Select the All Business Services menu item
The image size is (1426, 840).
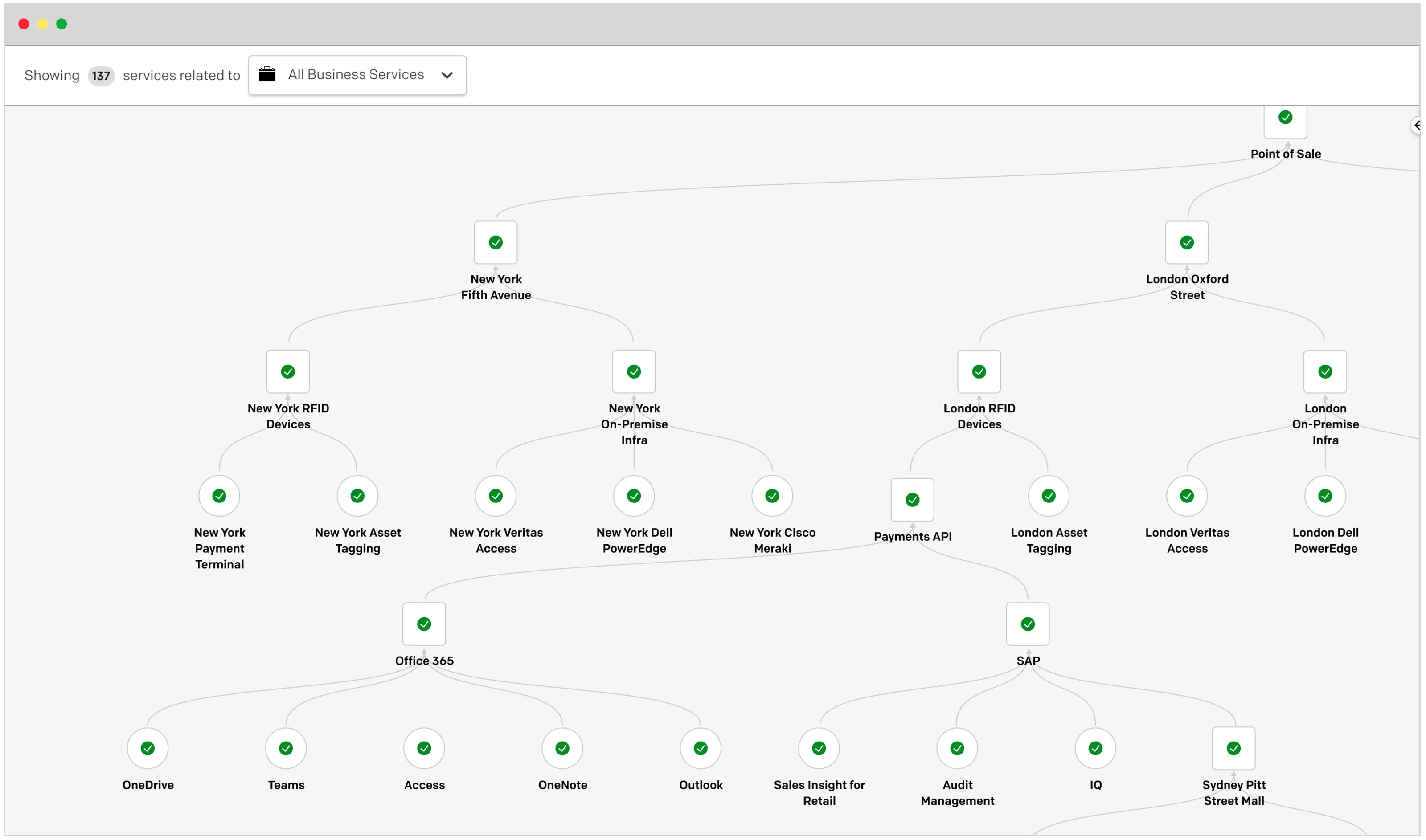tap(356, 74)
